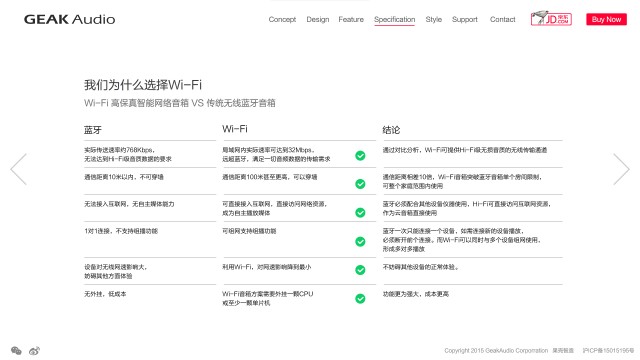Go to next slide with right arrow
This screenshot has height=360, width=640.
point(621,169)
